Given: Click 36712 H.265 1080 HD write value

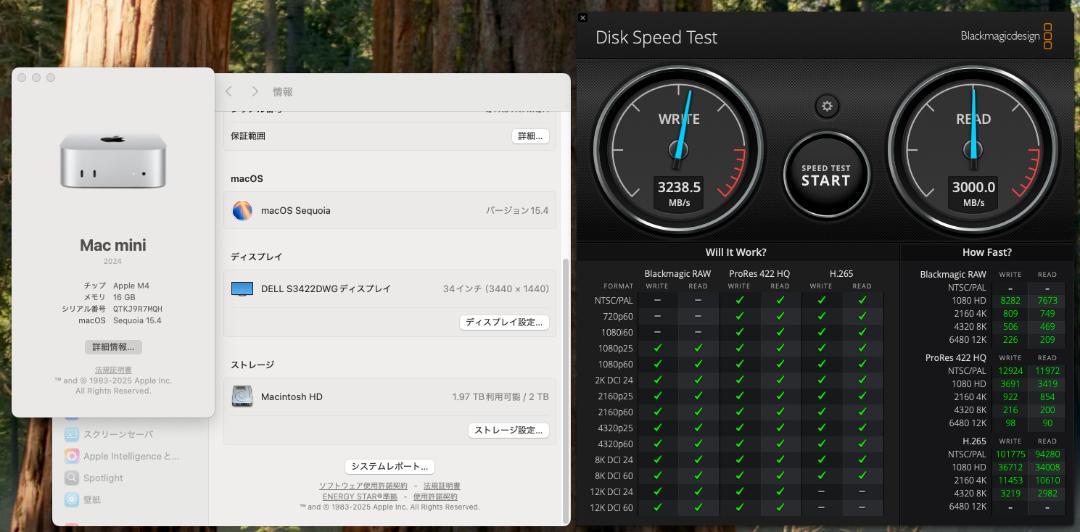Looking at the screenshot, I should click(x=1010, y=467).
